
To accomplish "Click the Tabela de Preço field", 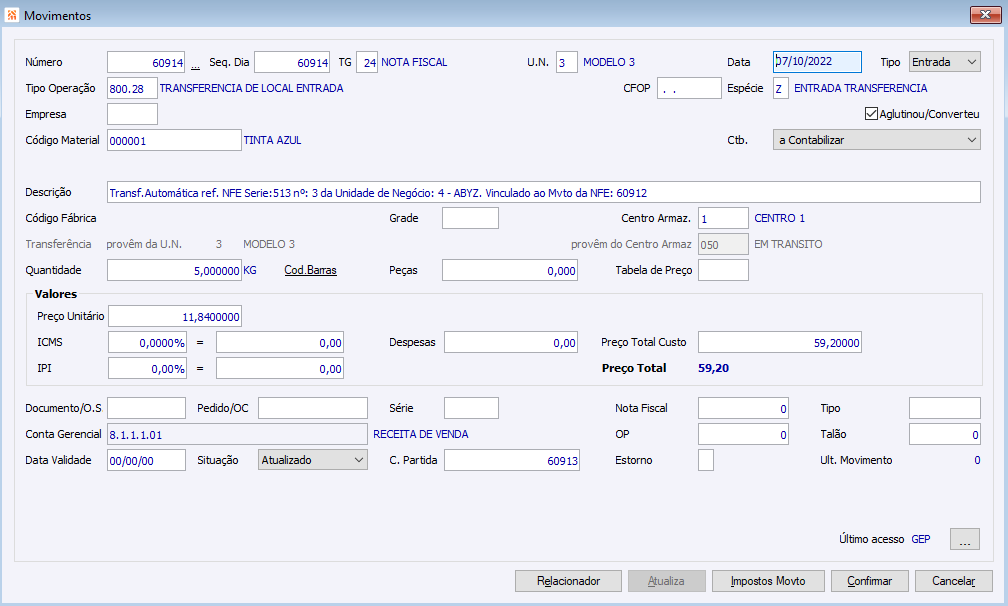I will pos(723,270).
